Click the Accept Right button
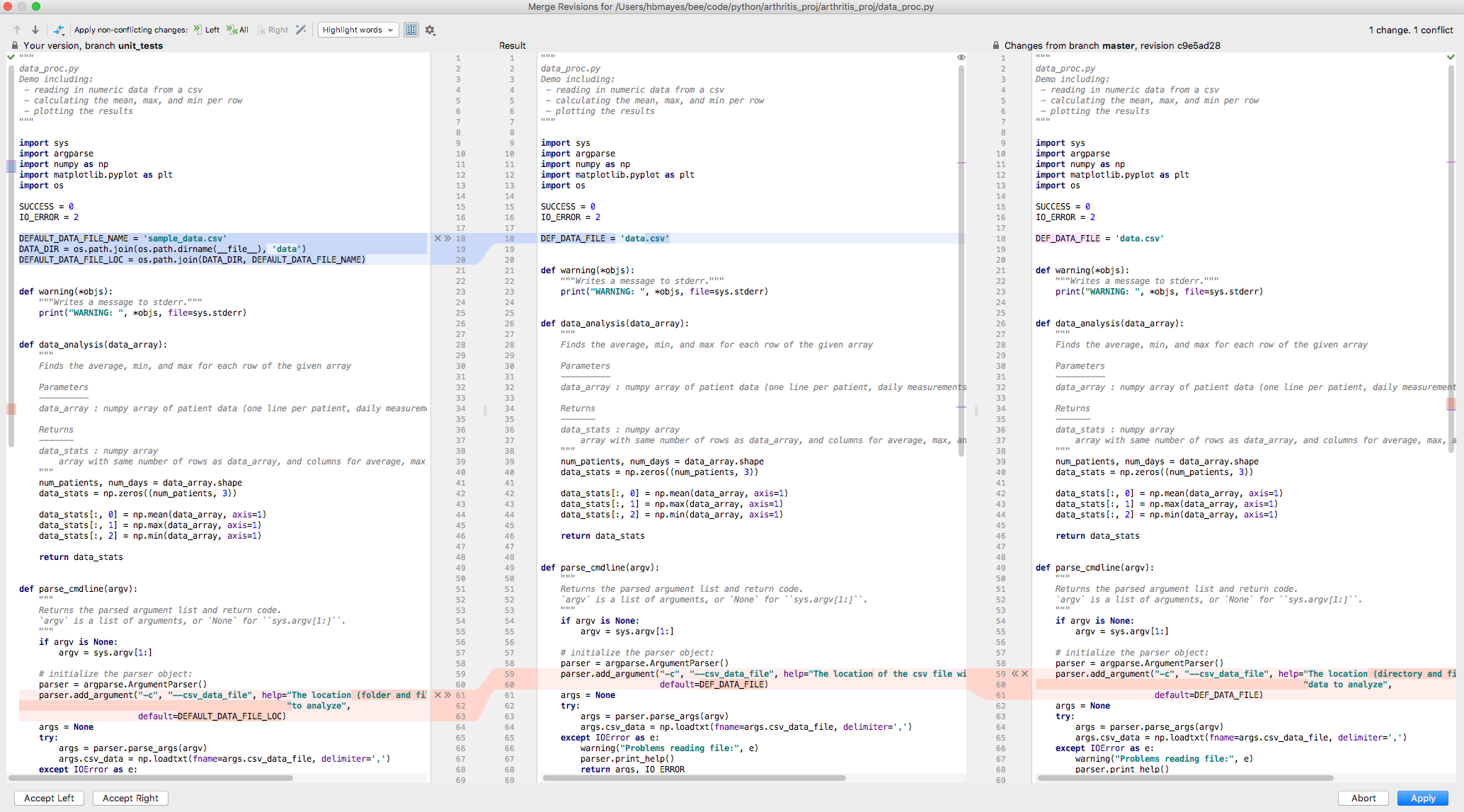 click(x=130, y=798)
